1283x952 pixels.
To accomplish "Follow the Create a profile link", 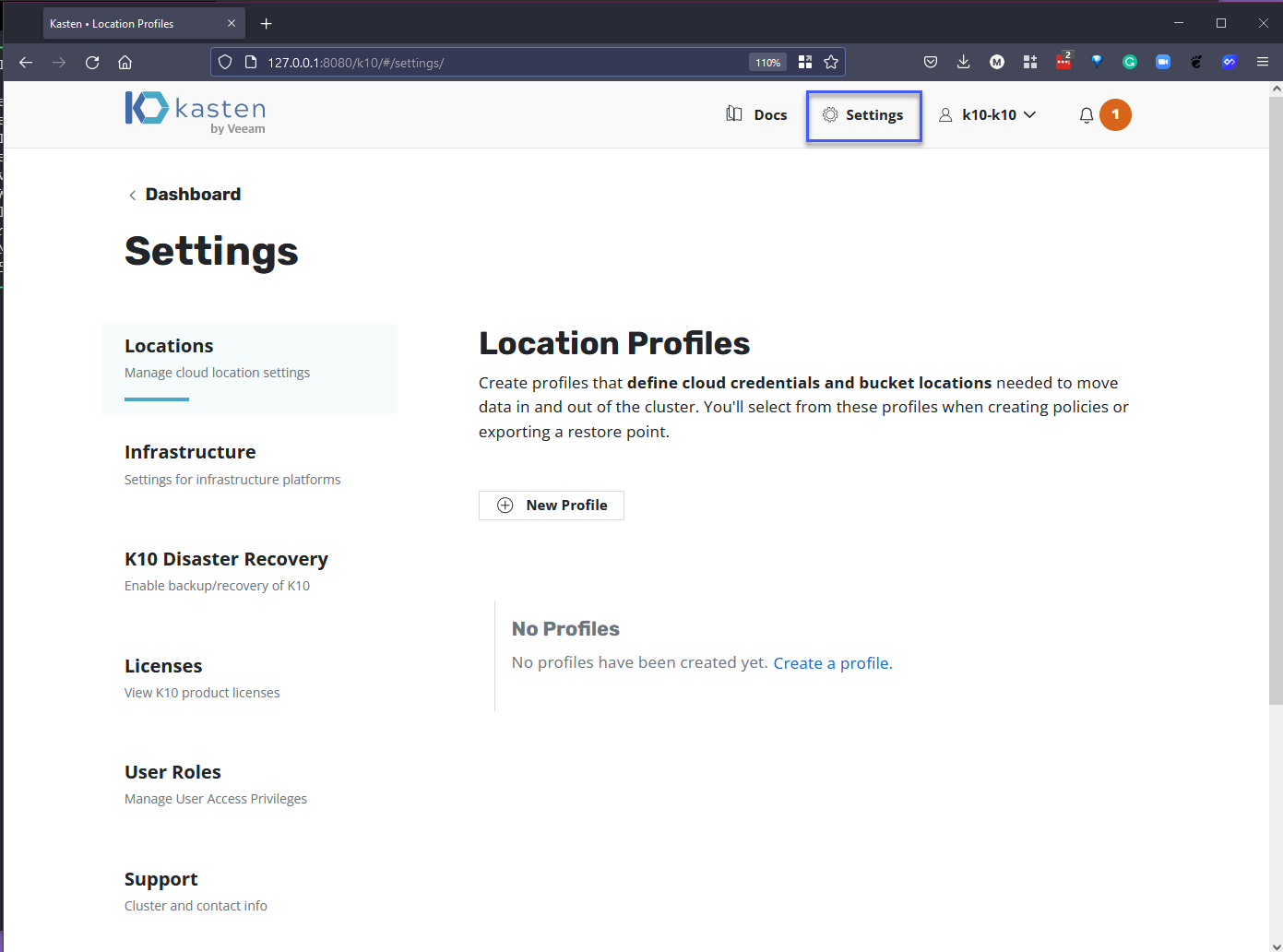I will [831, 663].
